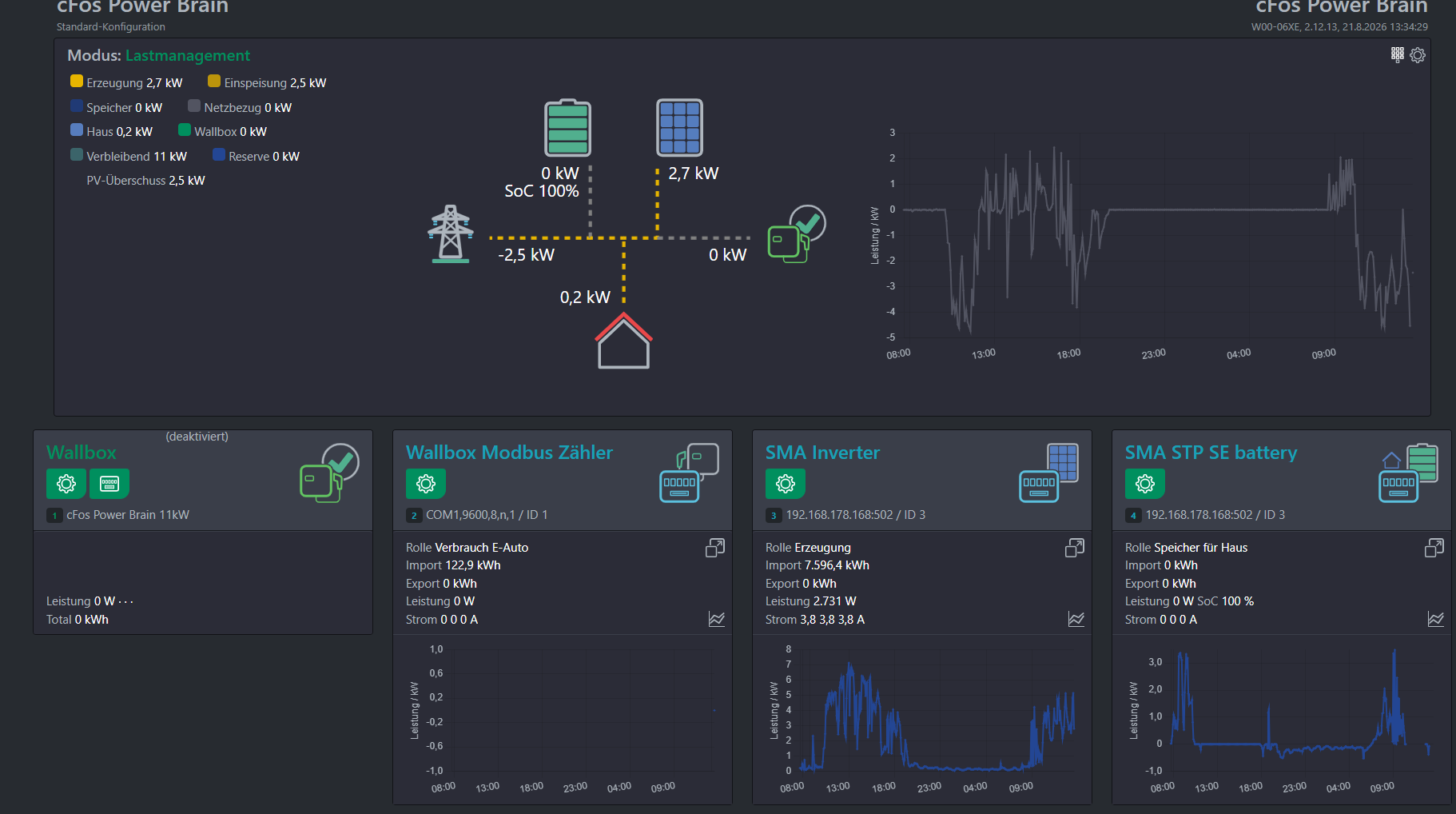Toggle the SMA Inverter chart icon
Image resolution: width=1456 pixels, height=814 pixels.
coord(1076,620)
